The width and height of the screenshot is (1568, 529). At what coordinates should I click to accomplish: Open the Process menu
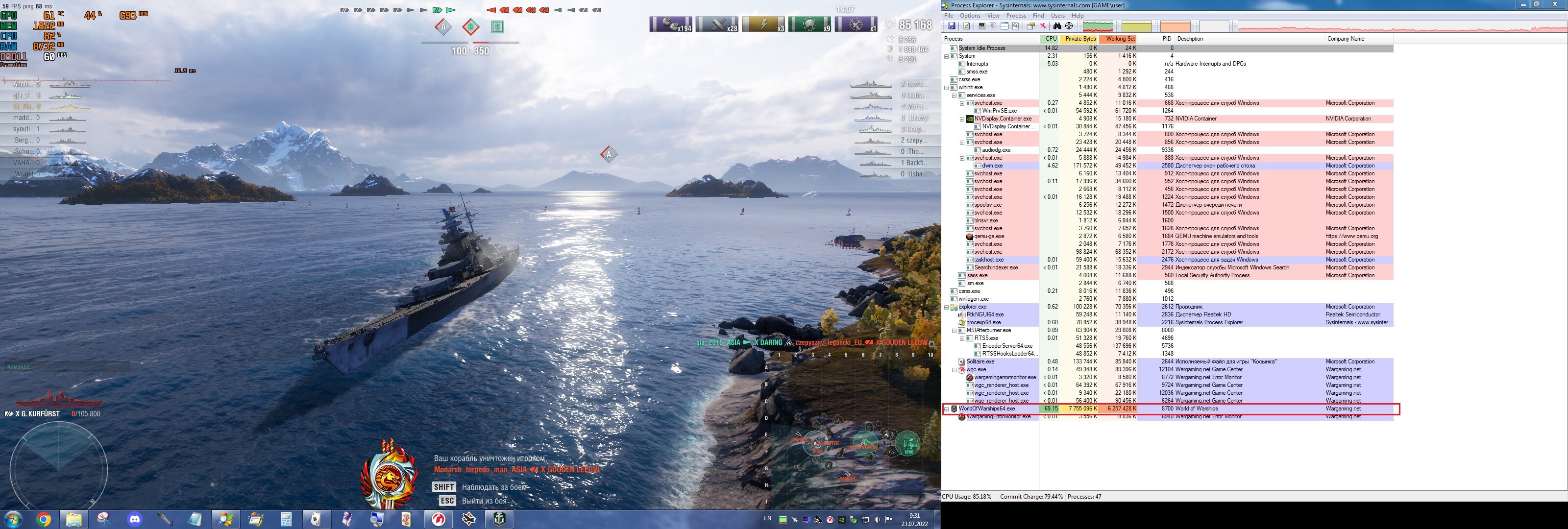coord(1016,16)
